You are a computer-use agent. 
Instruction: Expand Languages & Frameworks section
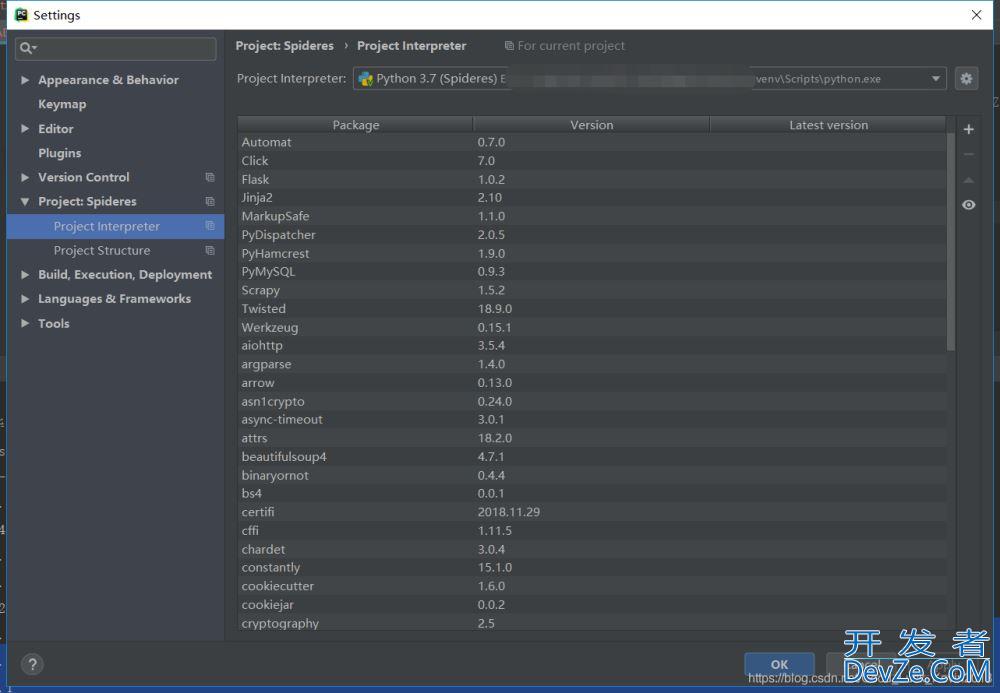coord(25,299)
